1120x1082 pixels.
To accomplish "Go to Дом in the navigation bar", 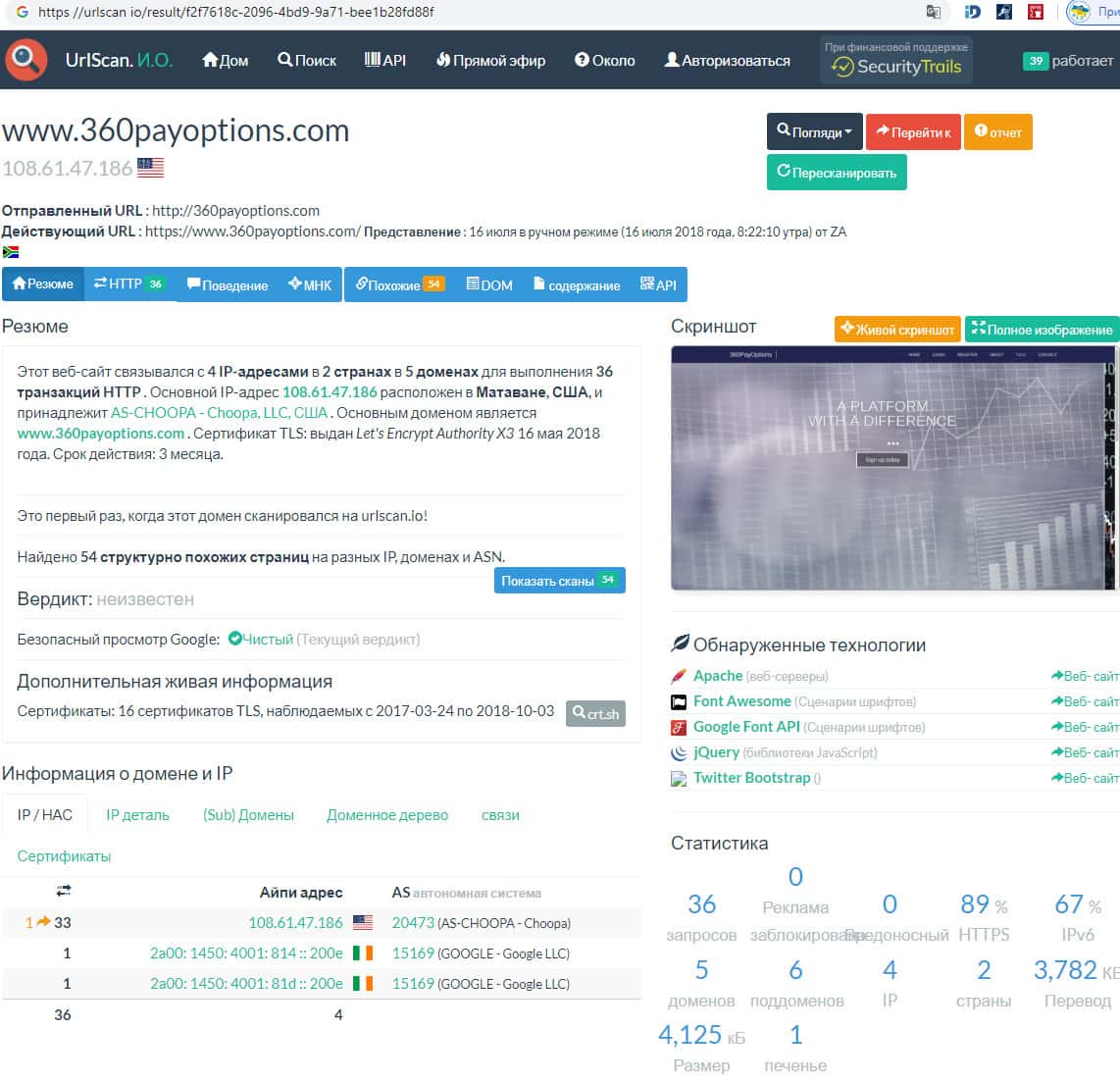I will tap(225, 60).
